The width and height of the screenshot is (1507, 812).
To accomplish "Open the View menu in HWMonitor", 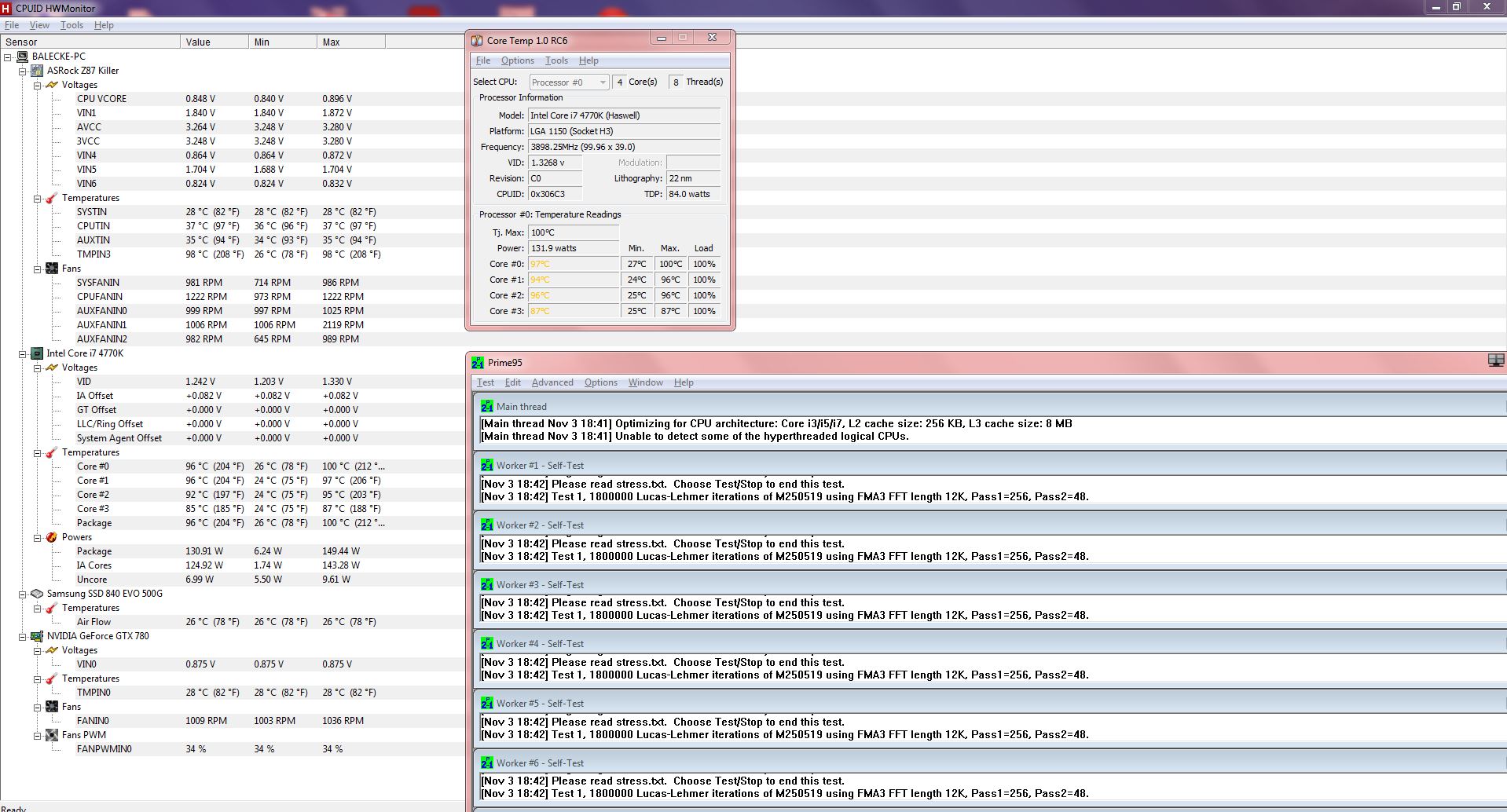I will 39,25.
